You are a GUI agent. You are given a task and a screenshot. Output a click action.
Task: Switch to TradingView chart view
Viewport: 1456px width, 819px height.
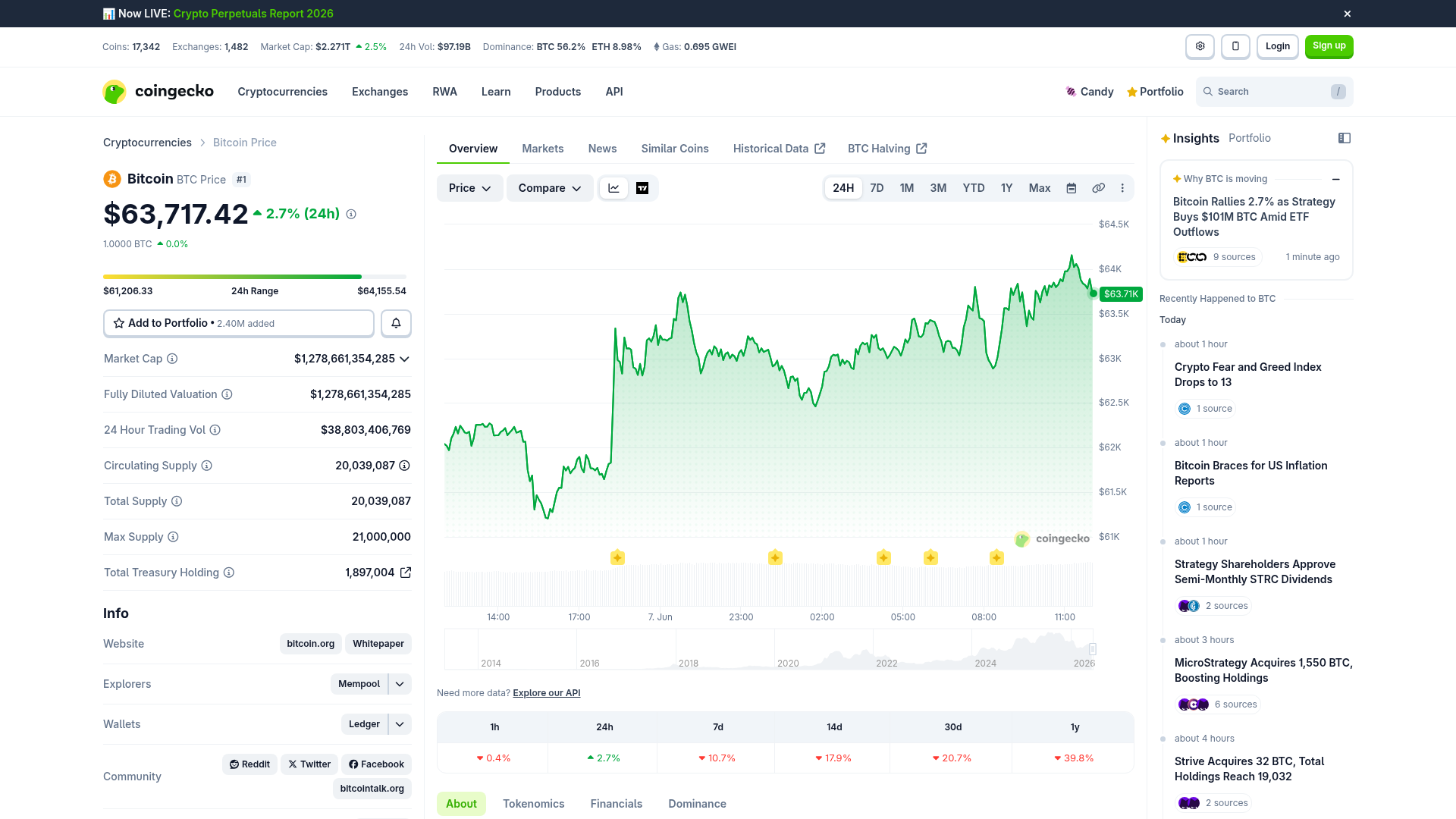coord(642,188)
